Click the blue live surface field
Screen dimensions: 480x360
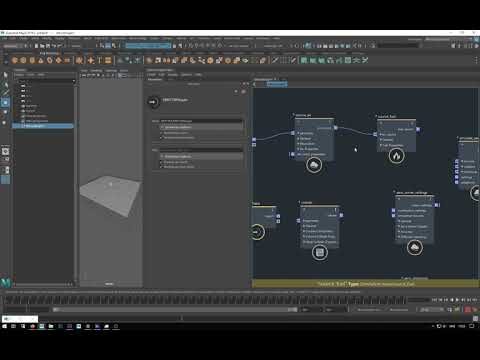[x=148, y=46]
